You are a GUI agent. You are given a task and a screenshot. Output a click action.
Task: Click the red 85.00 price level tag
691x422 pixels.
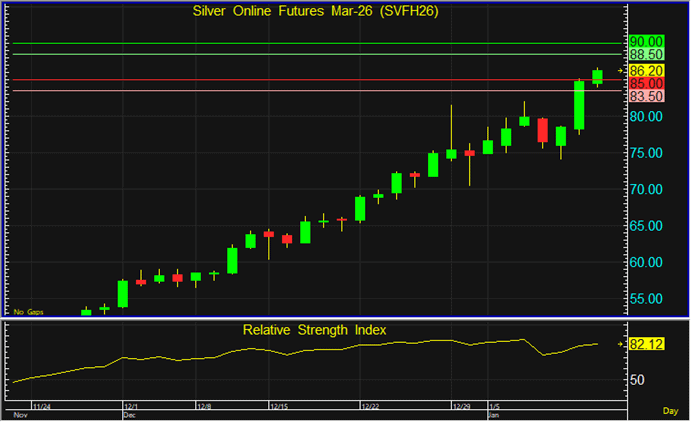645,84
